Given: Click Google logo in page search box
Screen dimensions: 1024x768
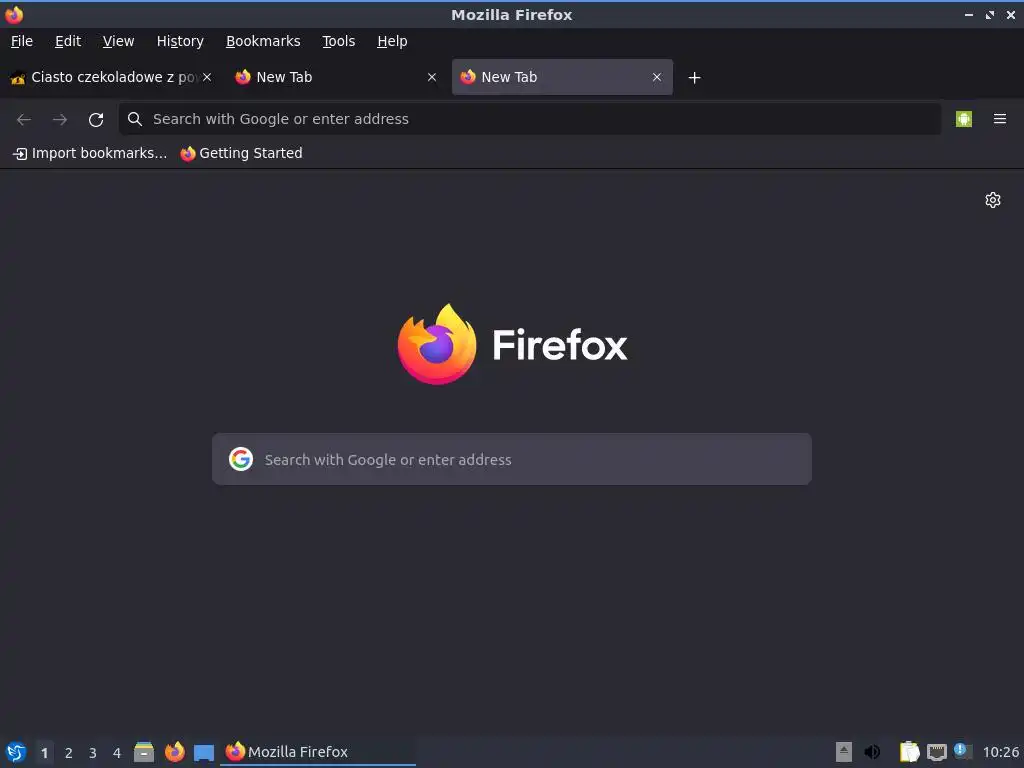Looking at the screenshot, I should point(241,459).
